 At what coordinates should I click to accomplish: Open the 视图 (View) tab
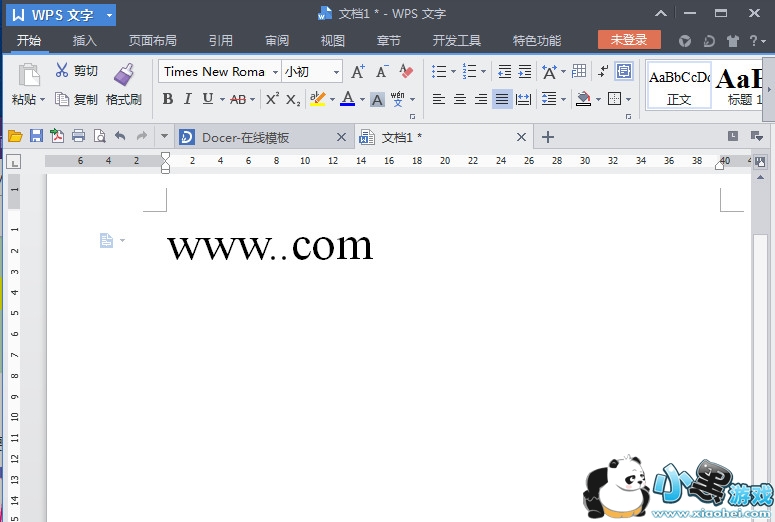click(x=333, y=41)
